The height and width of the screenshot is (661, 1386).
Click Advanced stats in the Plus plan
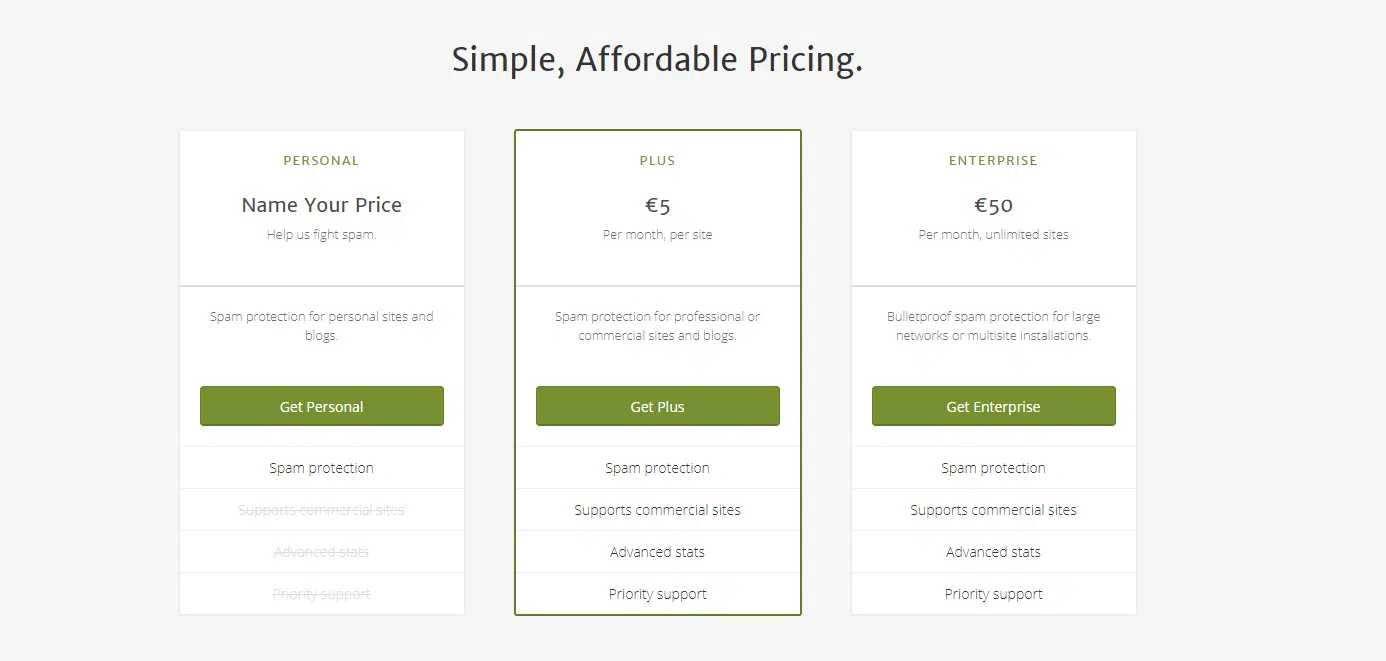(657, 552)
